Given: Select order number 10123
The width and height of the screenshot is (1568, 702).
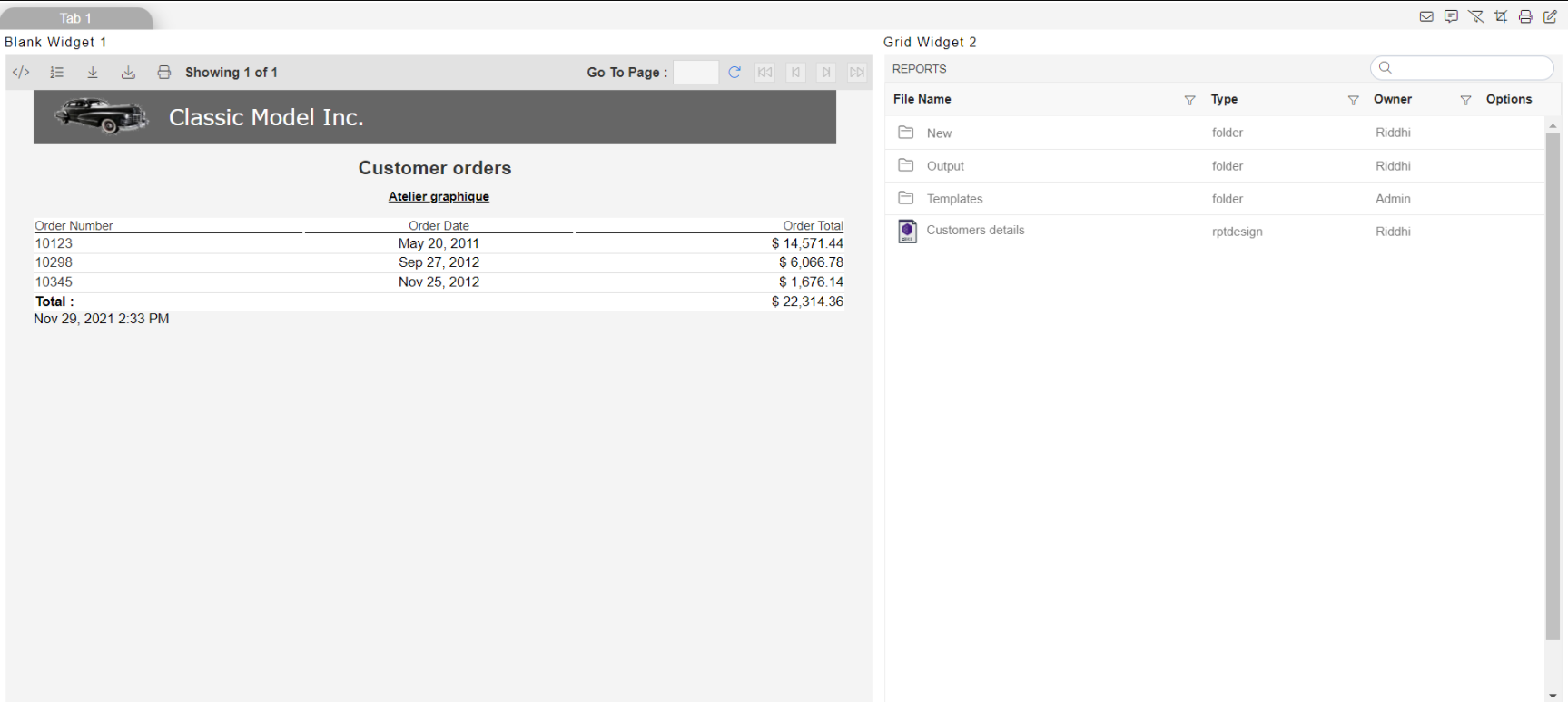Looking at the screenshot, I should (x=54, y=243).
